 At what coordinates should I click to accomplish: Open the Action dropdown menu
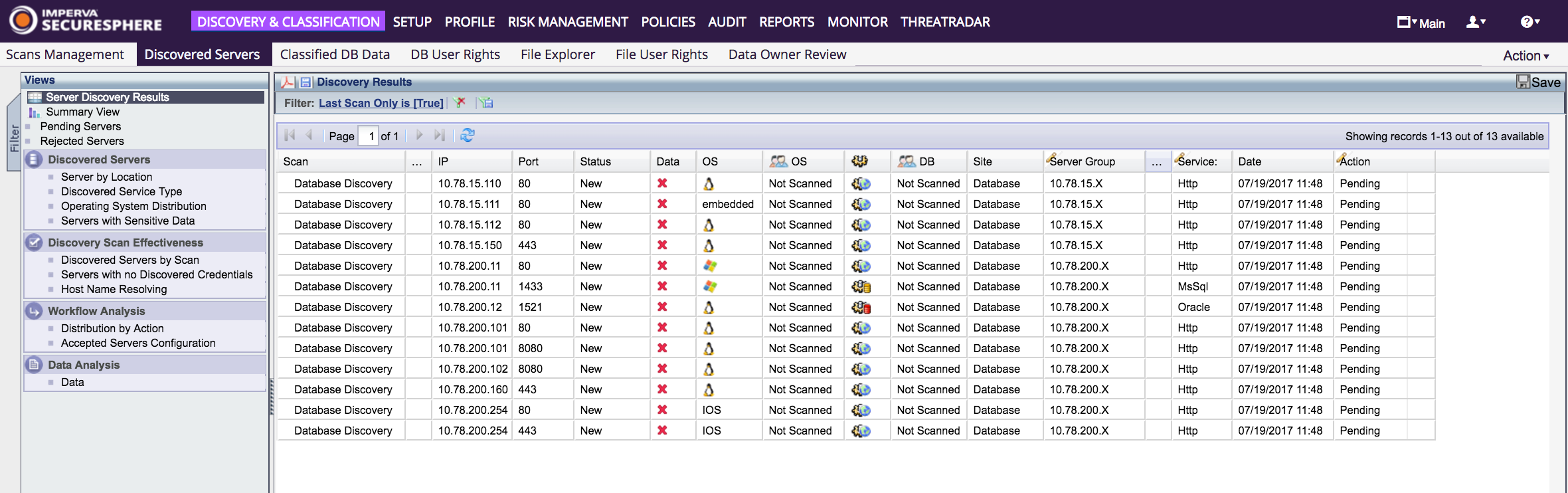(1525, 56)
